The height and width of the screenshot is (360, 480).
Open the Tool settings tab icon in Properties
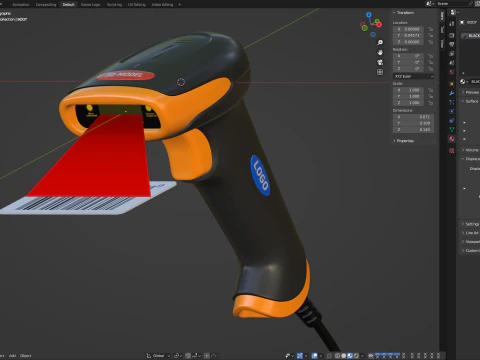452,23
